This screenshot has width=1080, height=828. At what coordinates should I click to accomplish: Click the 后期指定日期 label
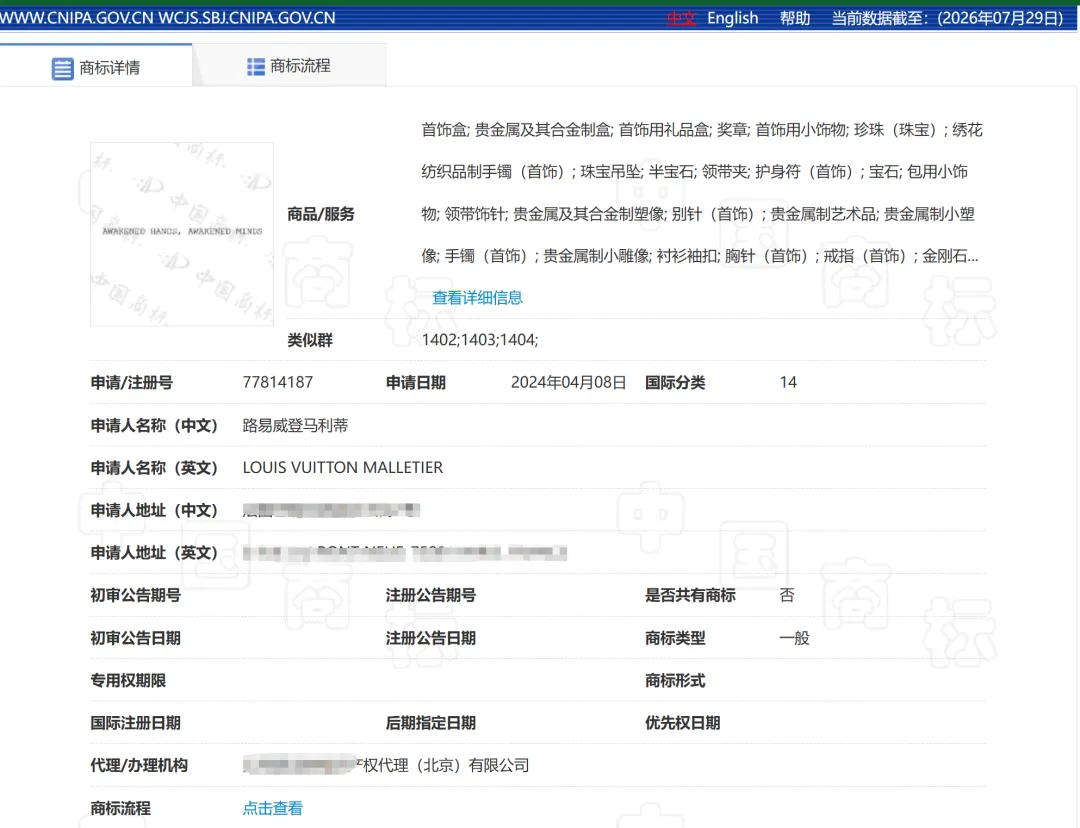click(431, 723)
